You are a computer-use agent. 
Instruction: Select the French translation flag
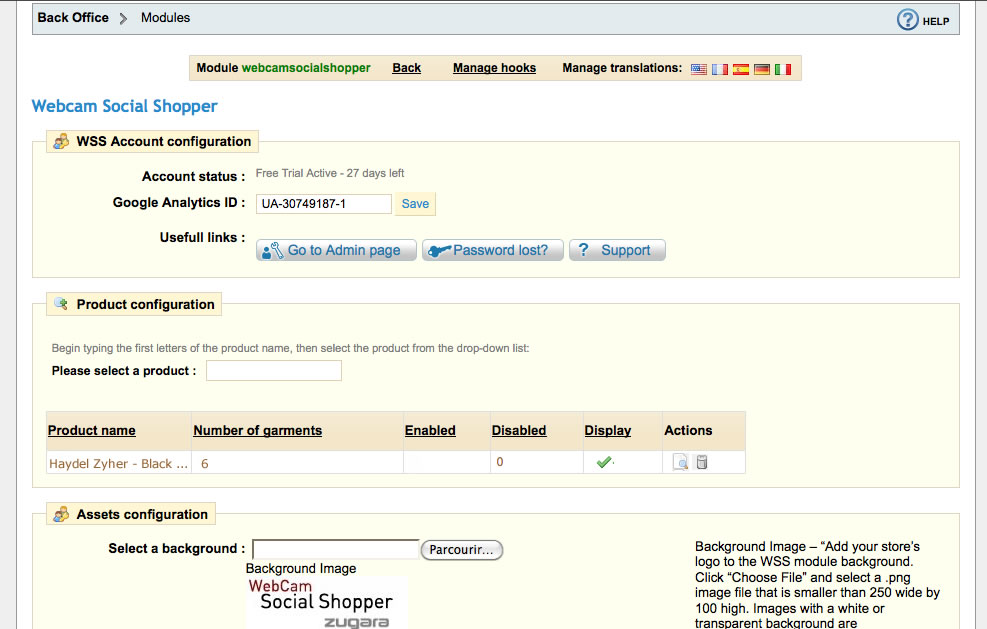pyautogui.click(x=719, y=69)
